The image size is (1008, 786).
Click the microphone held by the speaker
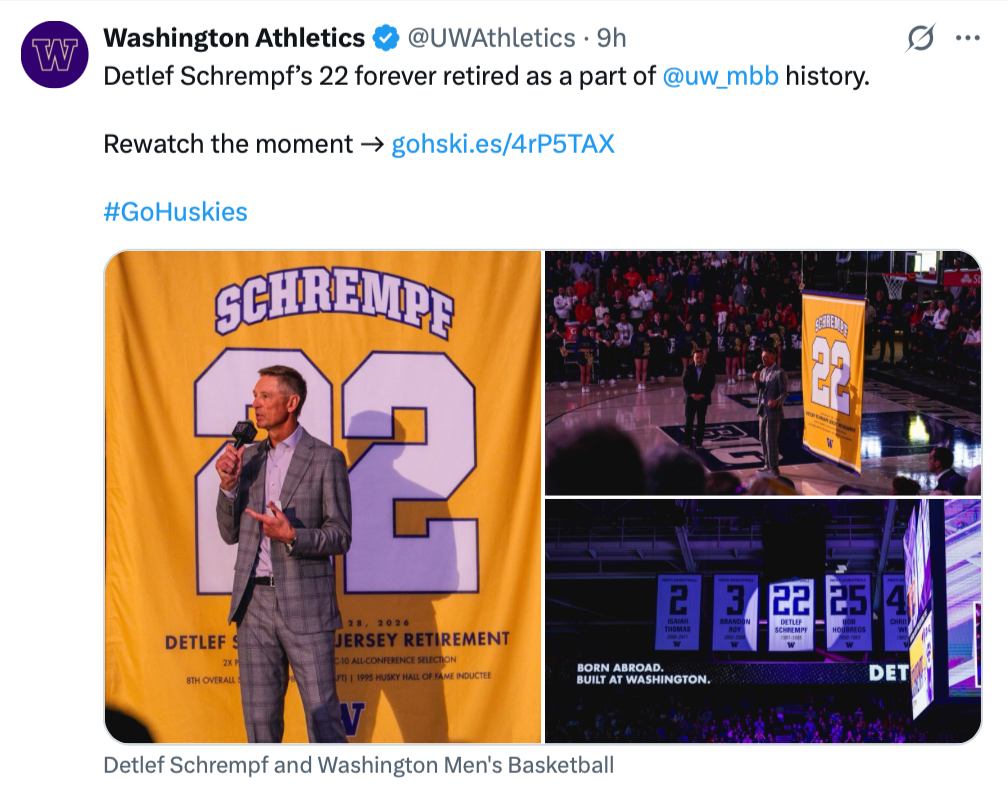tap(243, 434)
